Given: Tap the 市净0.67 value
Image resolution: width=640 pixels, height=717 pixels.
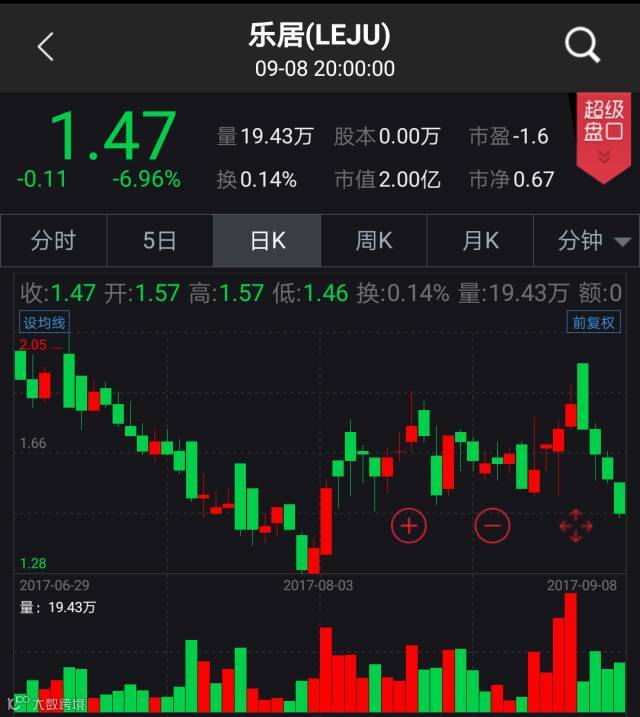Looking at the screenshot, I should 512,179.
